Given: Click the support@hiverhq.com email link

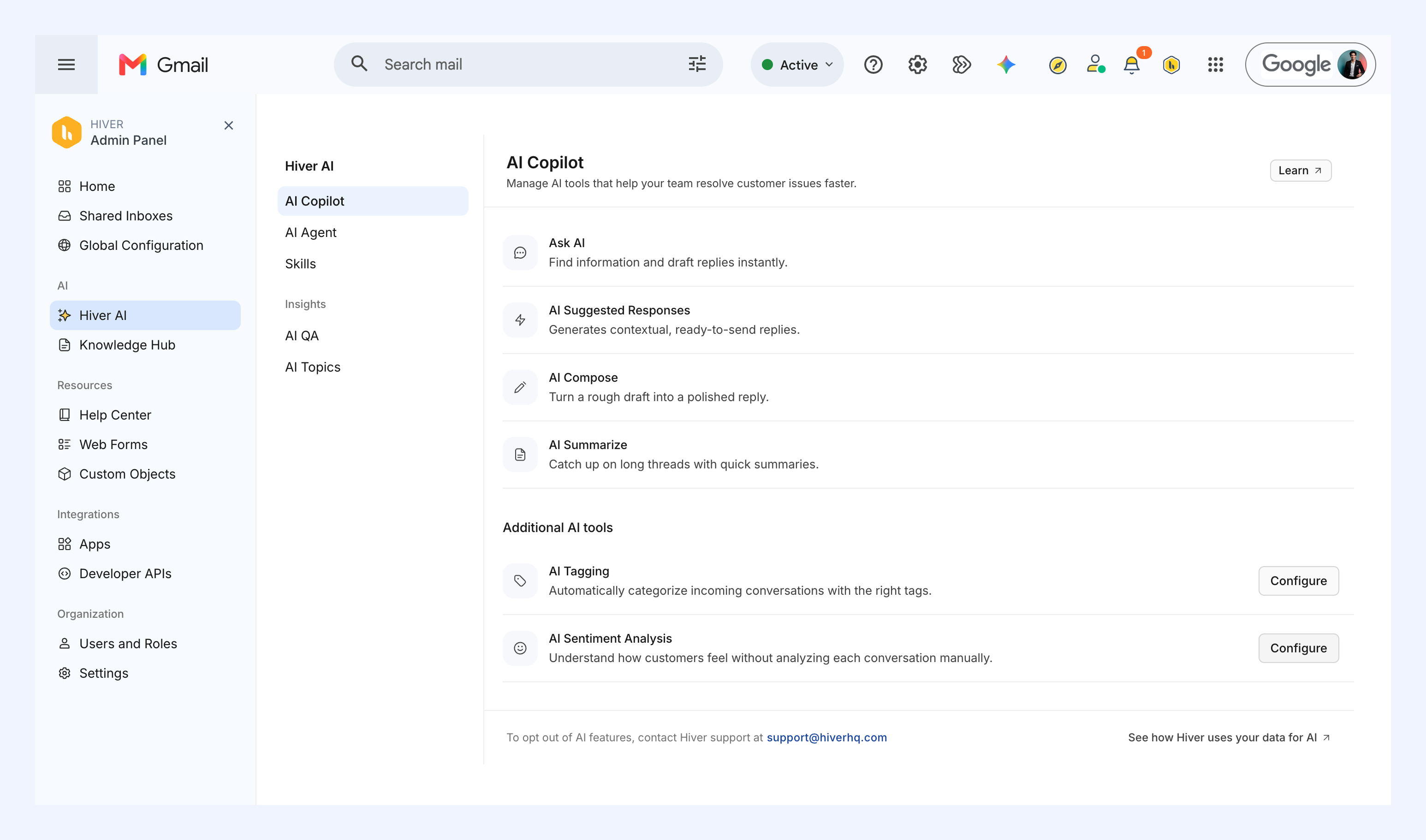Looking at the screenshot, I should (826, 738).
